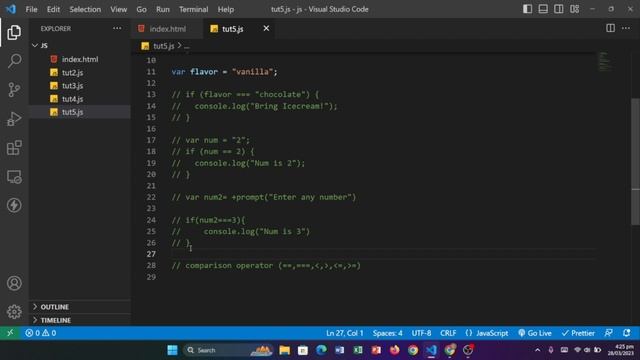Toggle the secondary side bar from title bar
The width and height of the screenshot is (640, 360).
[x=558, y=9]
